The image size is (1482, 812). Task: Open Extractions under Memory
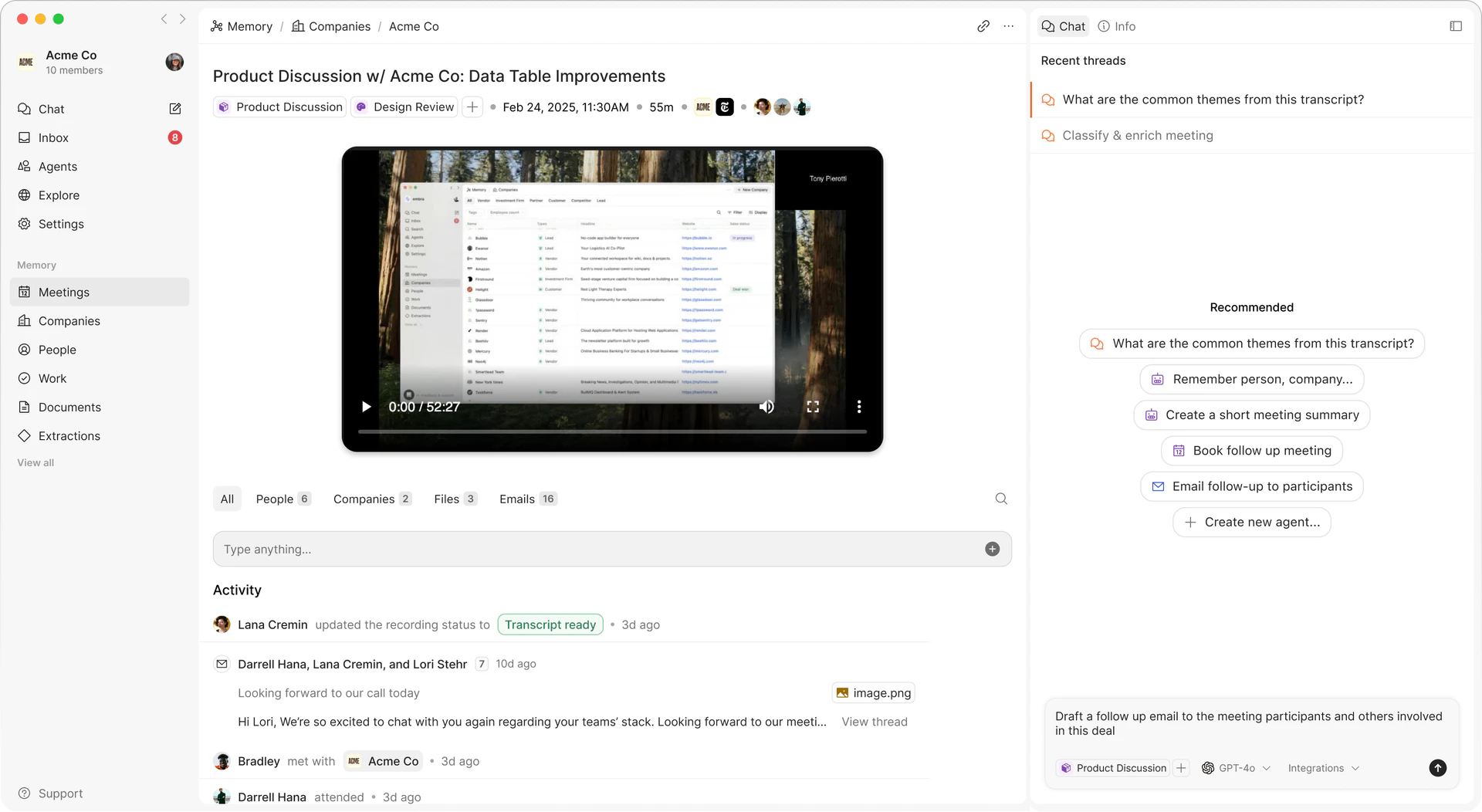(x=69, y=435)
